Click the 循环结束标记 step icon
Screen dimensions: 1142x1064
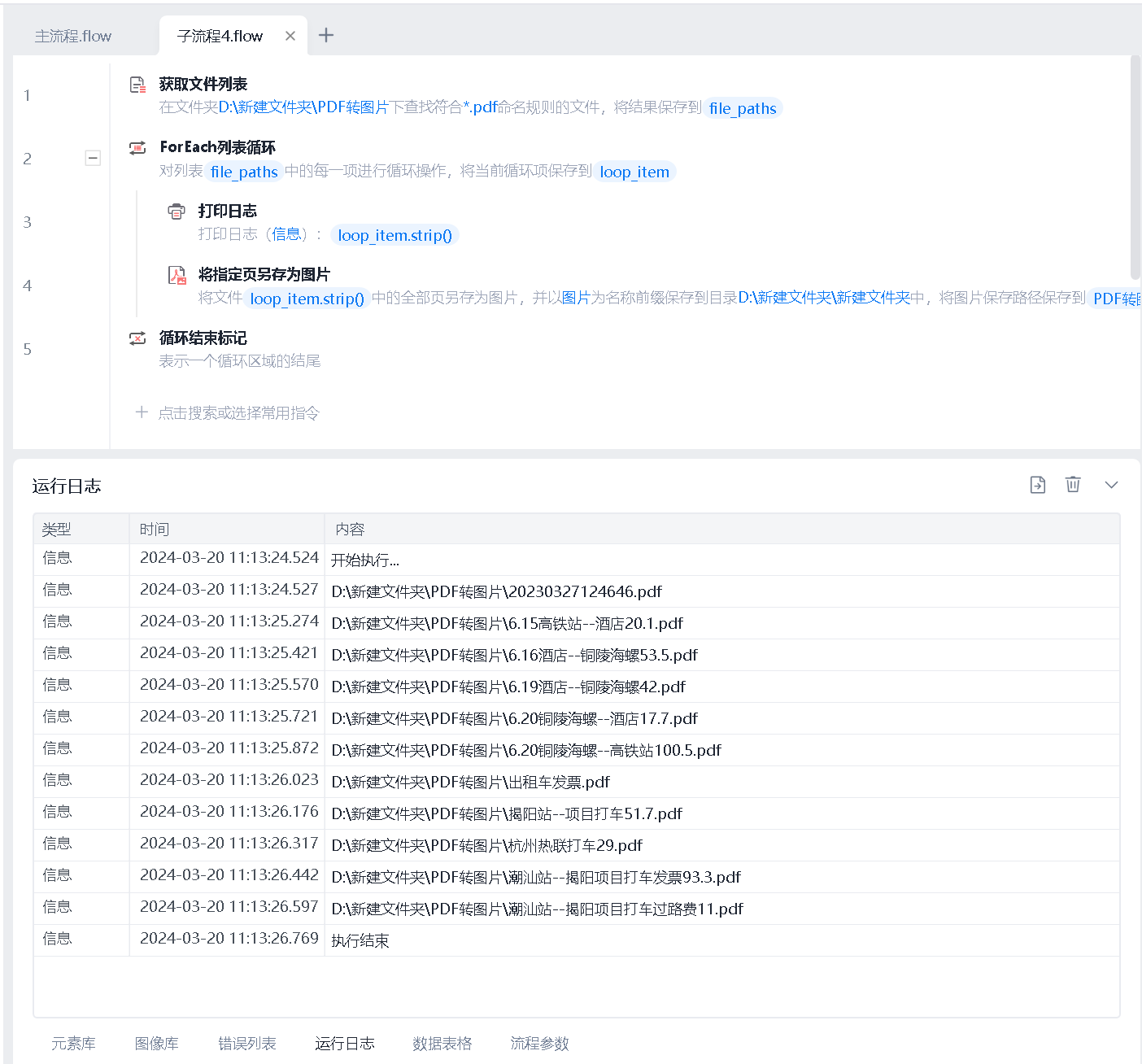click(x=137, y=338)
